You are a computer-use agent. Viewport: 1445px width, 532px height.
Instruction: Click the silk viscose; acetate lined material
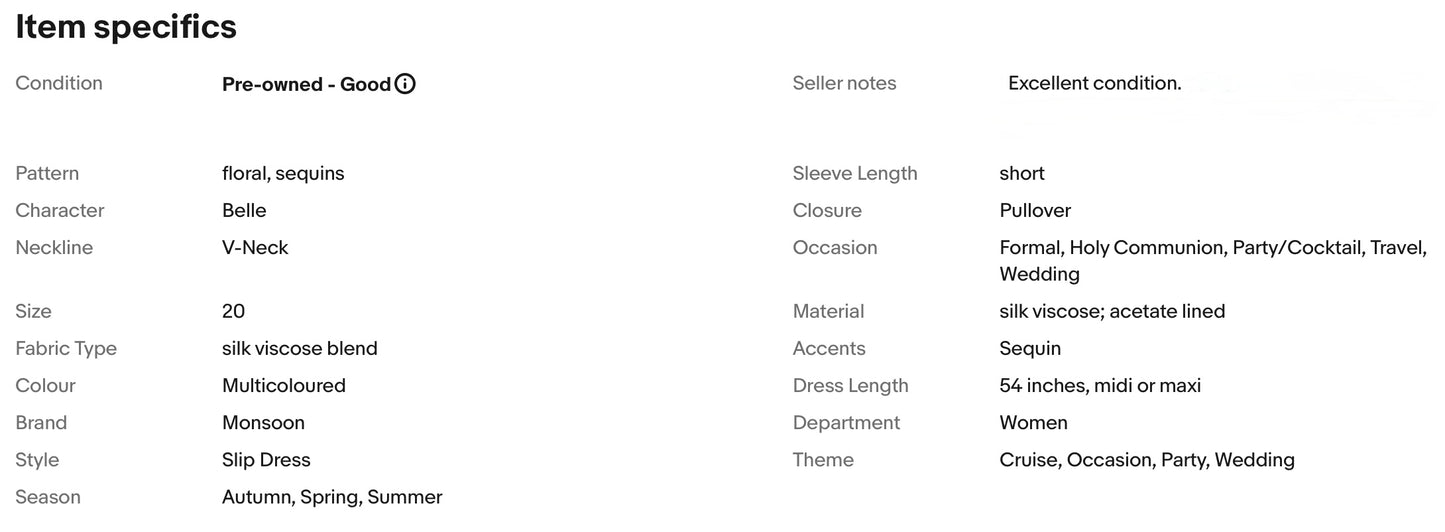tap(1112, 311)
